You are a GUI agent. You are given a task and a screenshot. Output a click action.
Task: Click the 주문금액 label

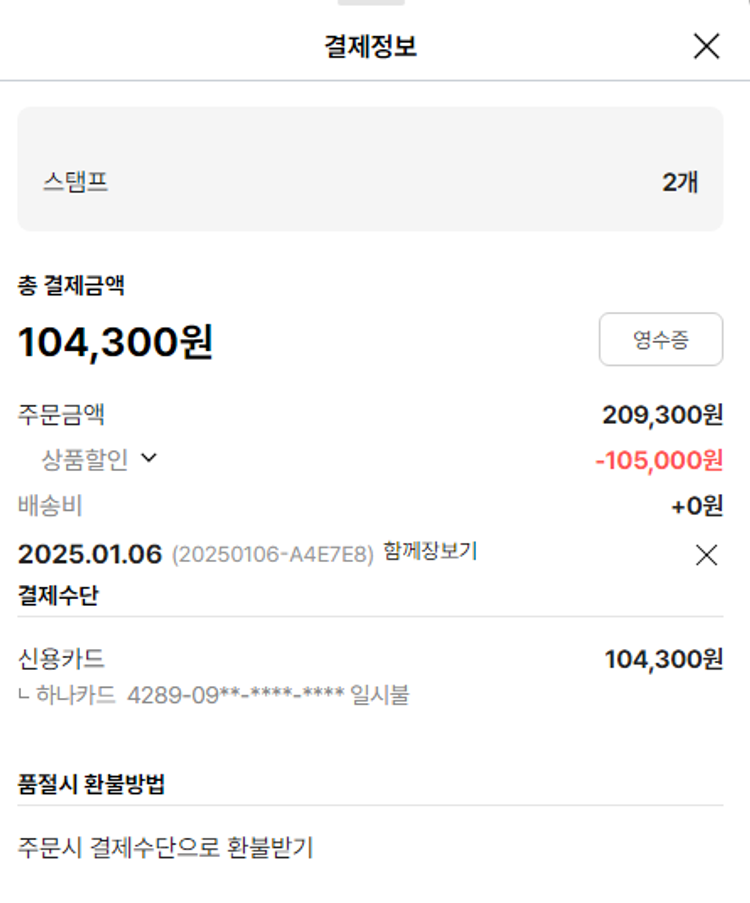[61, 413]
